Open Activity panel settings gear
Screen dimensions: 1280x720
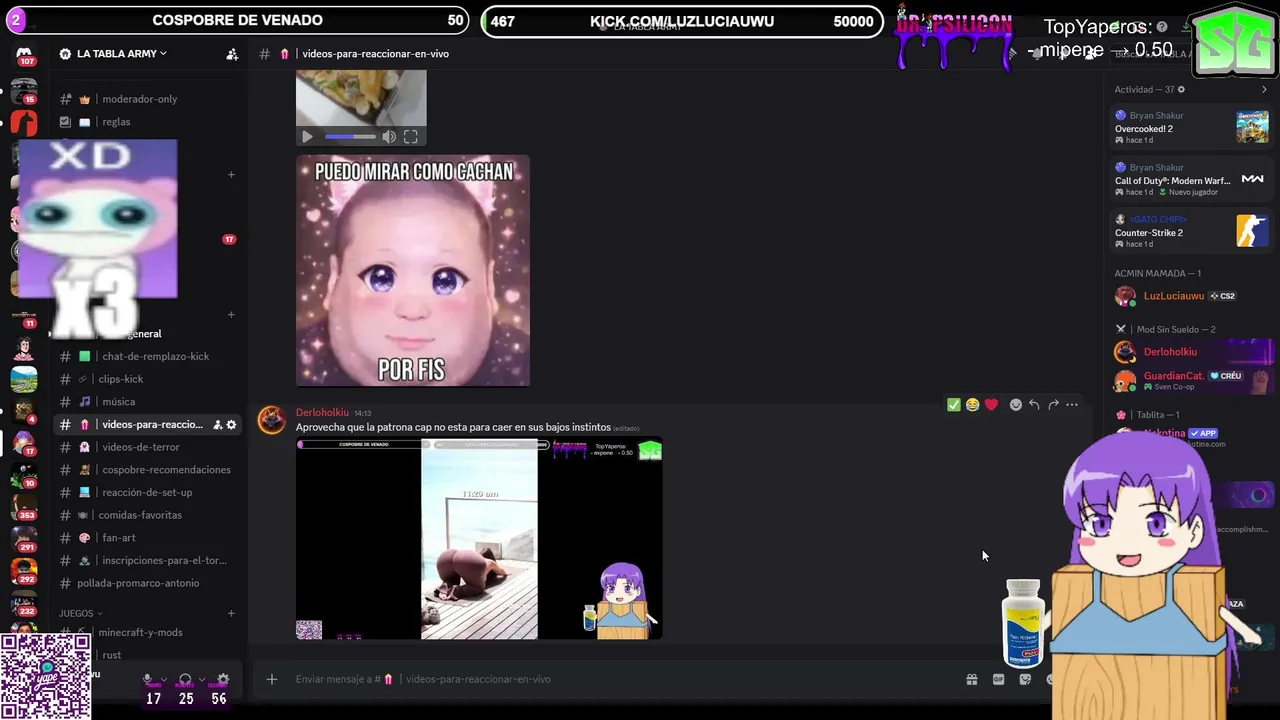pos(1181,90)
